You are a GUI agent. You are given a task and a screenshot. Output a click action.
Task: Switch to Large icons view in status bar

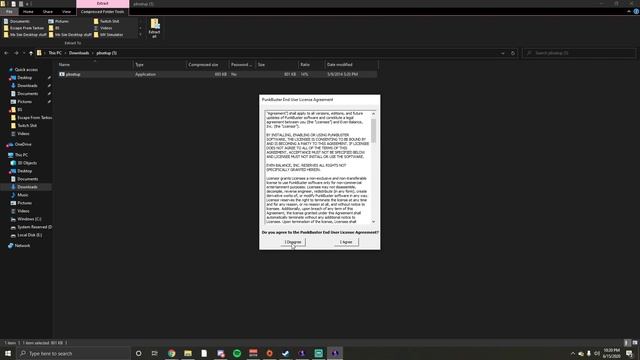click(635, 343)
